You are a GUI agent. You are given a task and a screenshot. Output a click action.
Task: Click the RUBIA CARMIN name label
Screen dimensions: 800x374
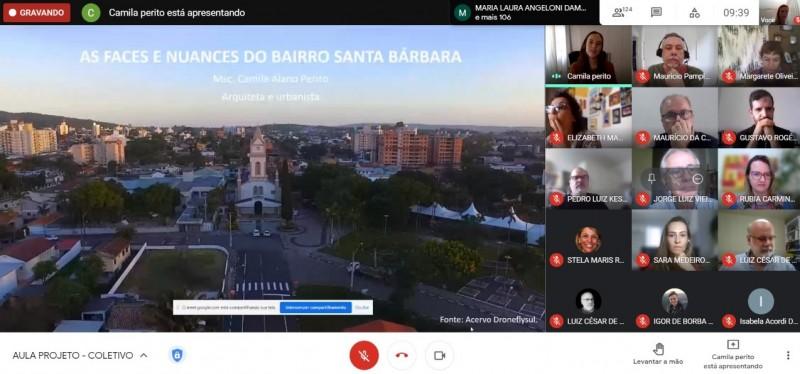click(767, 200)
